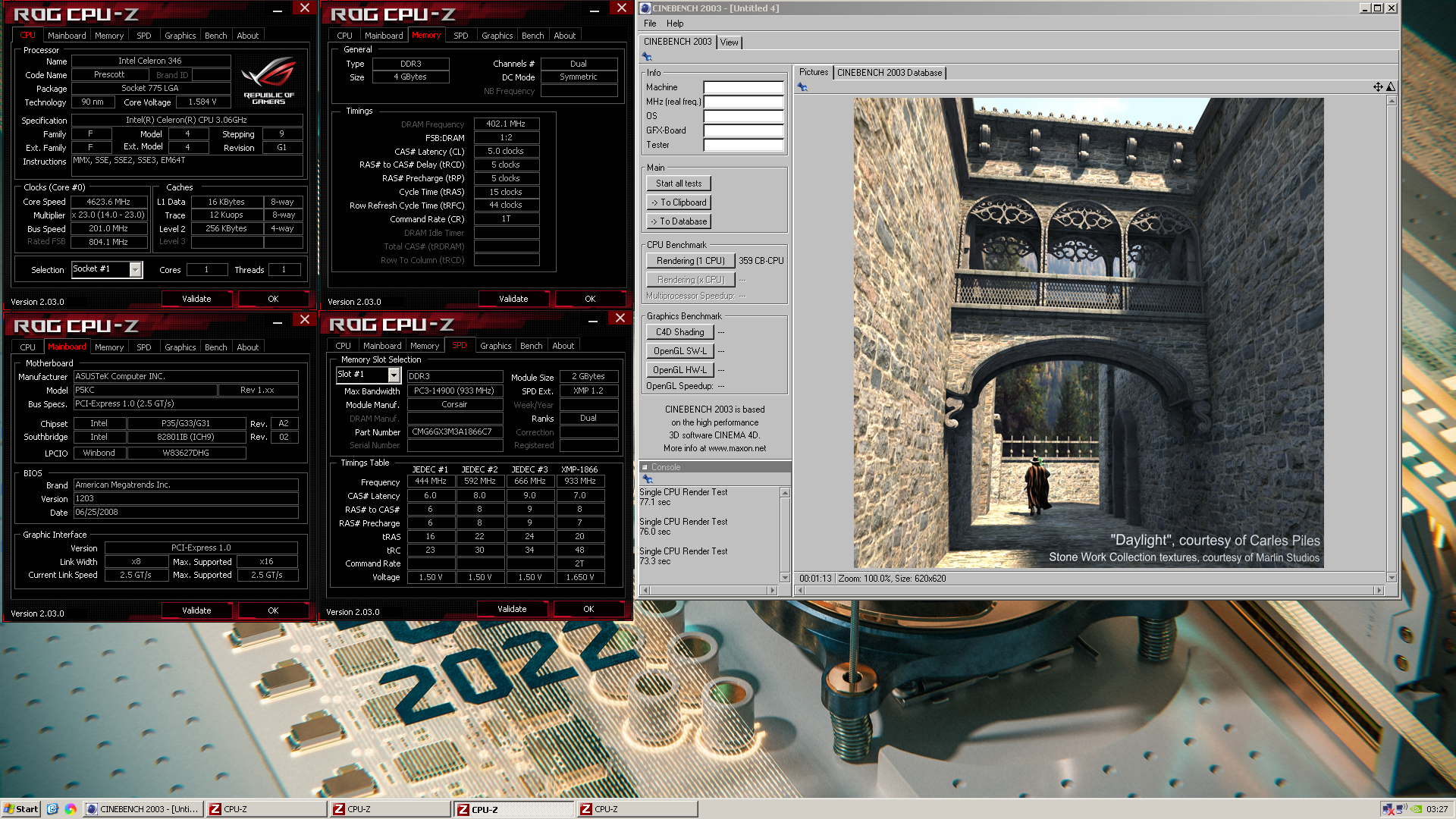Open the Slot #1 memory slot dropdown
Viewport: 1456px width, 819px height.
[394, 375]
